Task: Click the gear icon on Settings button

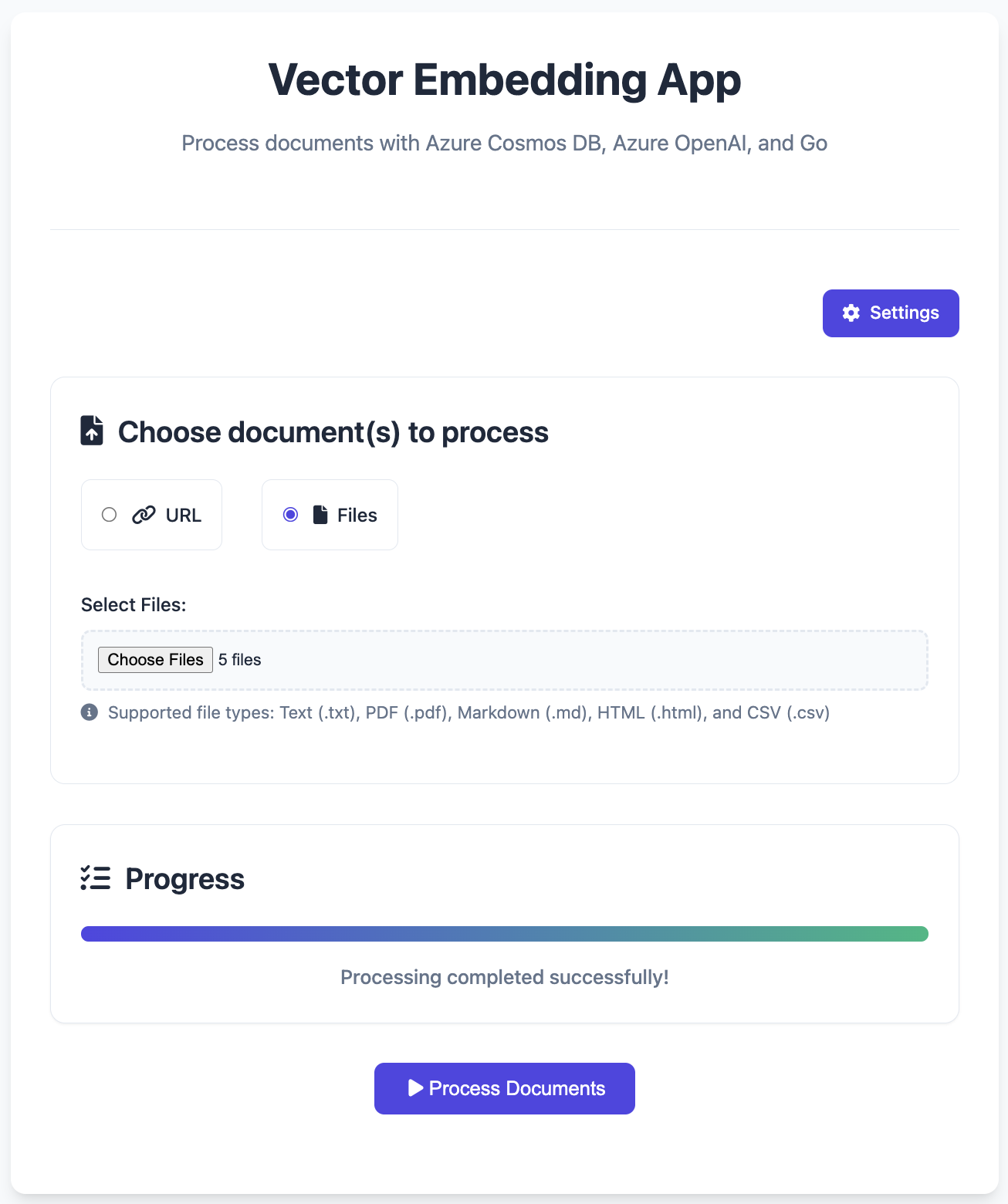Action: (851, 313)
